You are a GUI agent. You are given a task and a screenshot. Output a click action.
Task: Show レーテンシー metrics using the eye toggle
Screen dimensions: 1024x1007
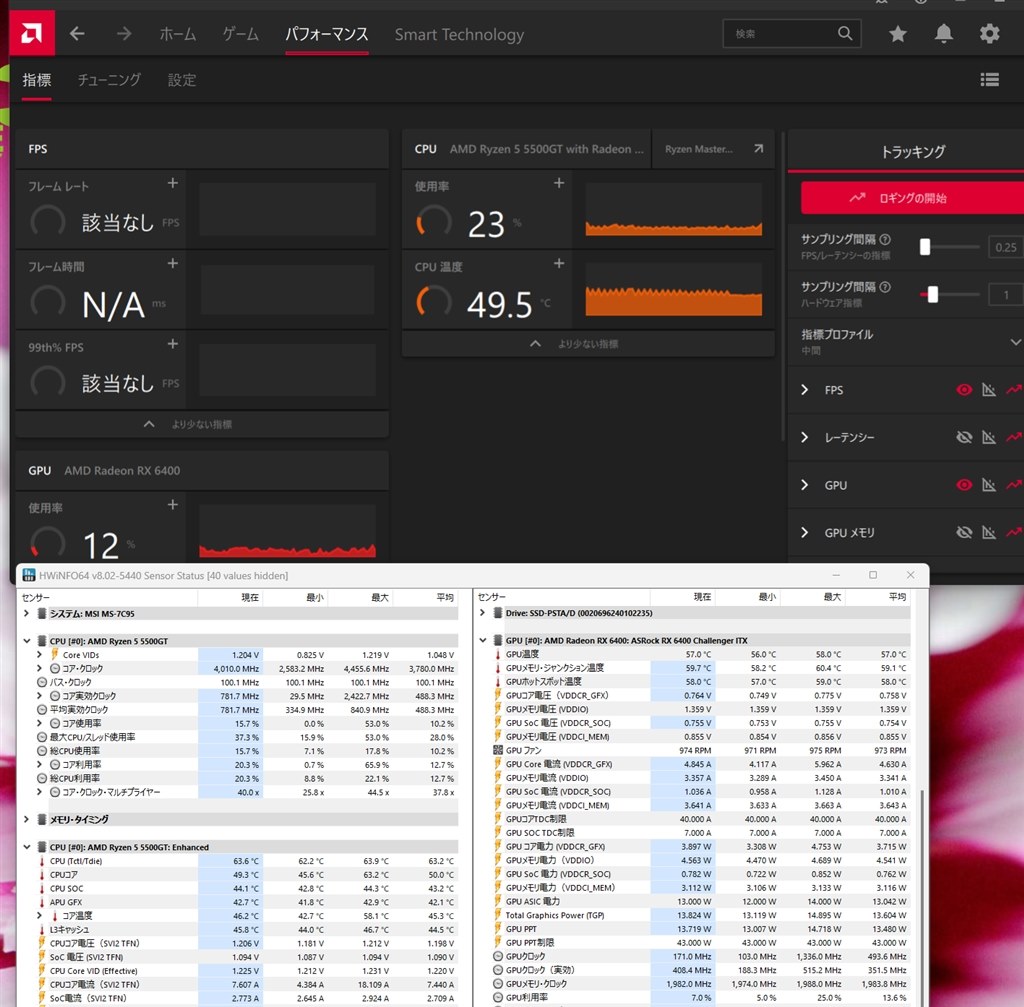click(963, 437)
